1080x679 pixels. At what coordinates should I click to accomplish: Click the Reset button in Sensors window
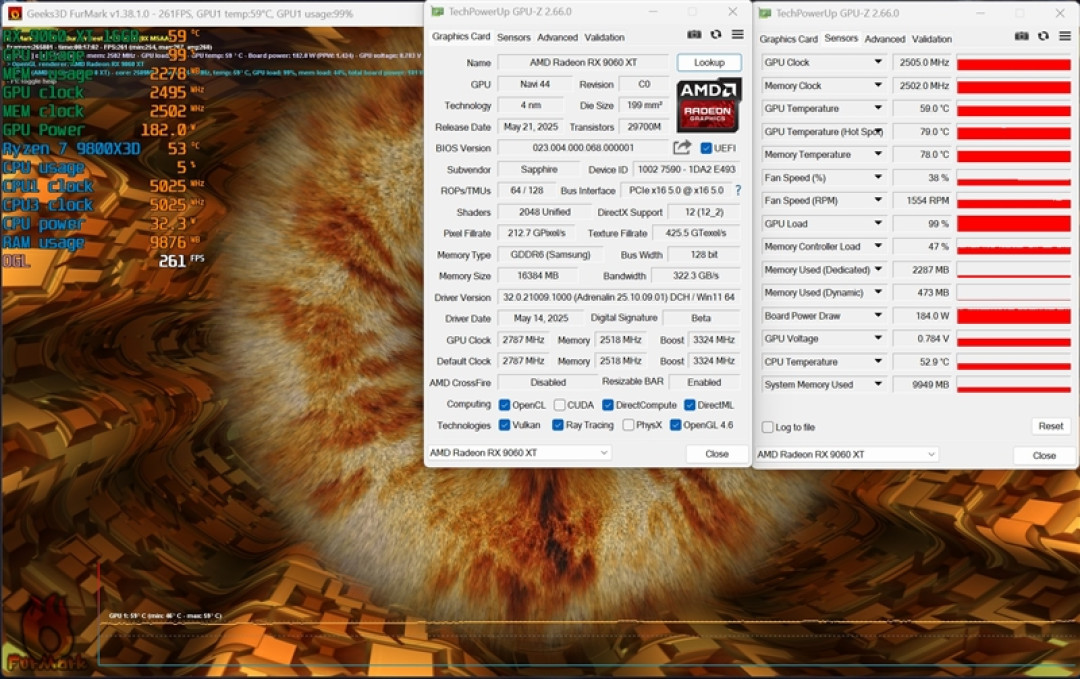tap(1050, 426)
